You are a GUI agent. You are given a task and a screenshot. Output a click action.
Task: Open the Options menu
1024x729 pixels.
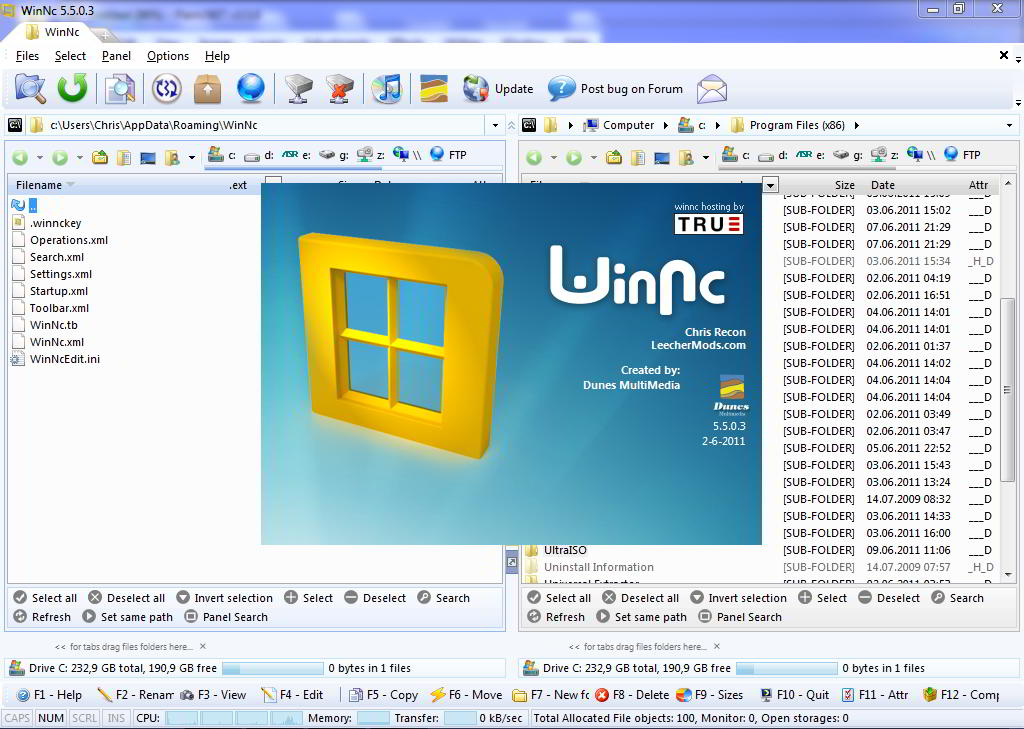click(167, 56)
